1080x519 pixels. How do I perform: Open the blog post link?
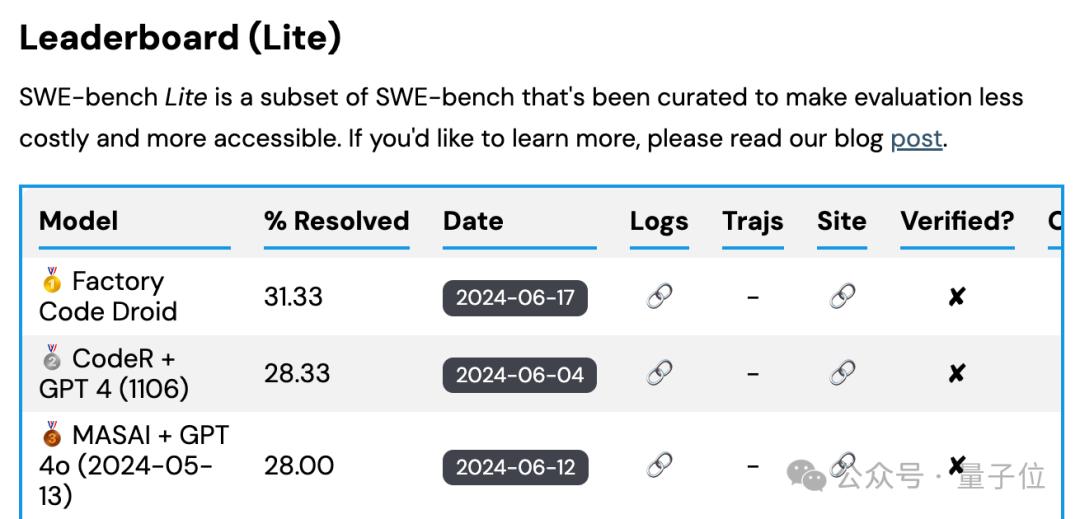[x=916, y=138]
